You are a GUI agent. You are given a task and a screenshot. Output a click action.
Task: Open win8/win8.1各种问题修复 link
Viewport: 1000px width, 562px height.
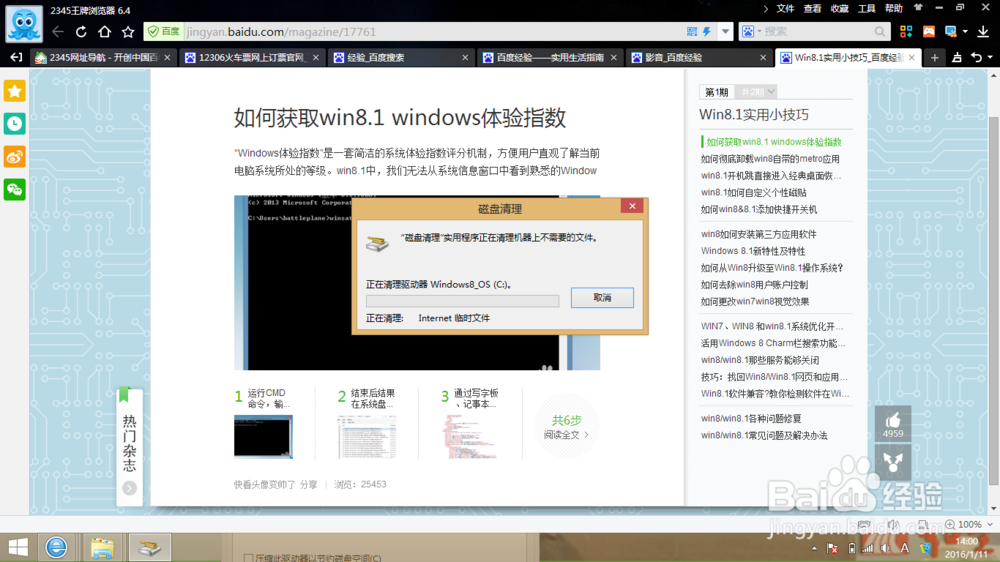coord(751,419)
